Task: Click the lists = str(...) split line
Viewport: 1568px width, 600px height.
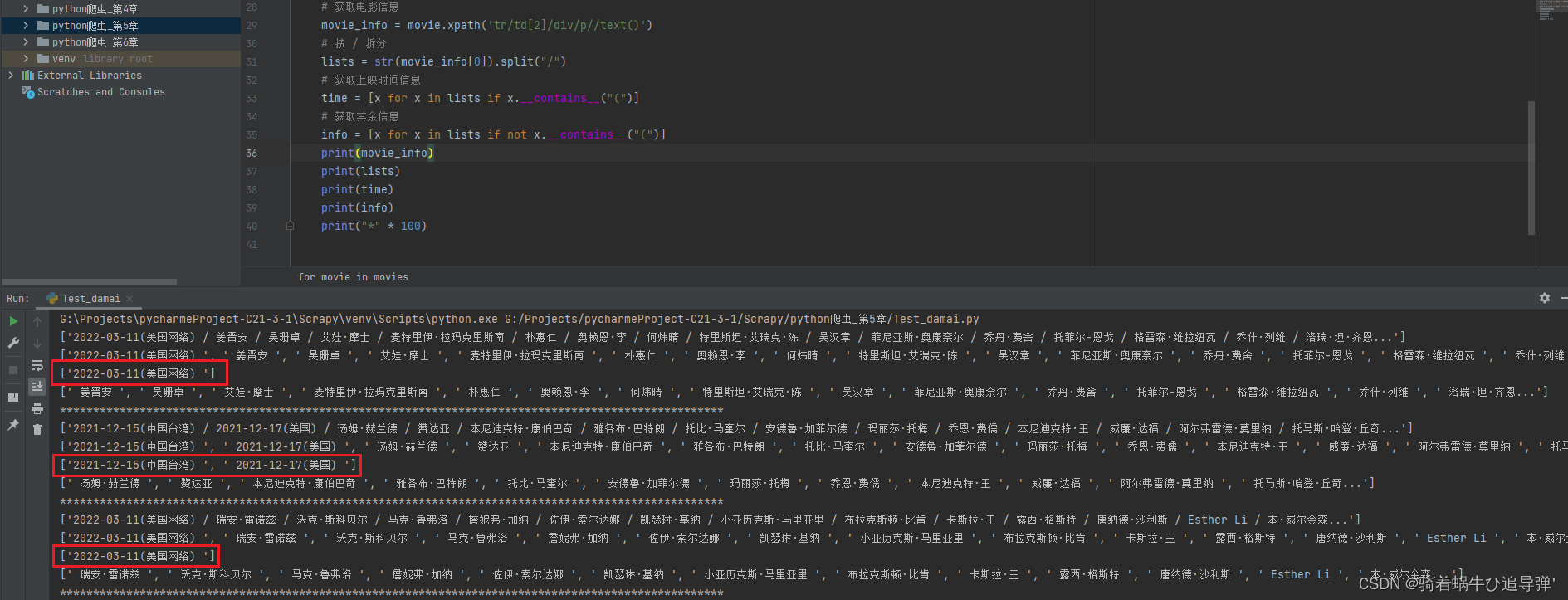Action: tap(444, 61)
